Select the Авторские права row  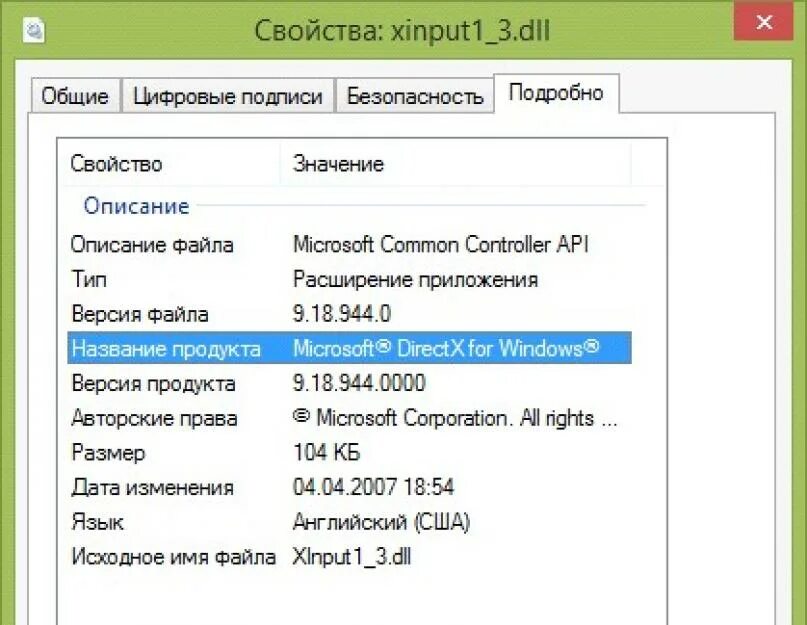click(x=349, y=418)
